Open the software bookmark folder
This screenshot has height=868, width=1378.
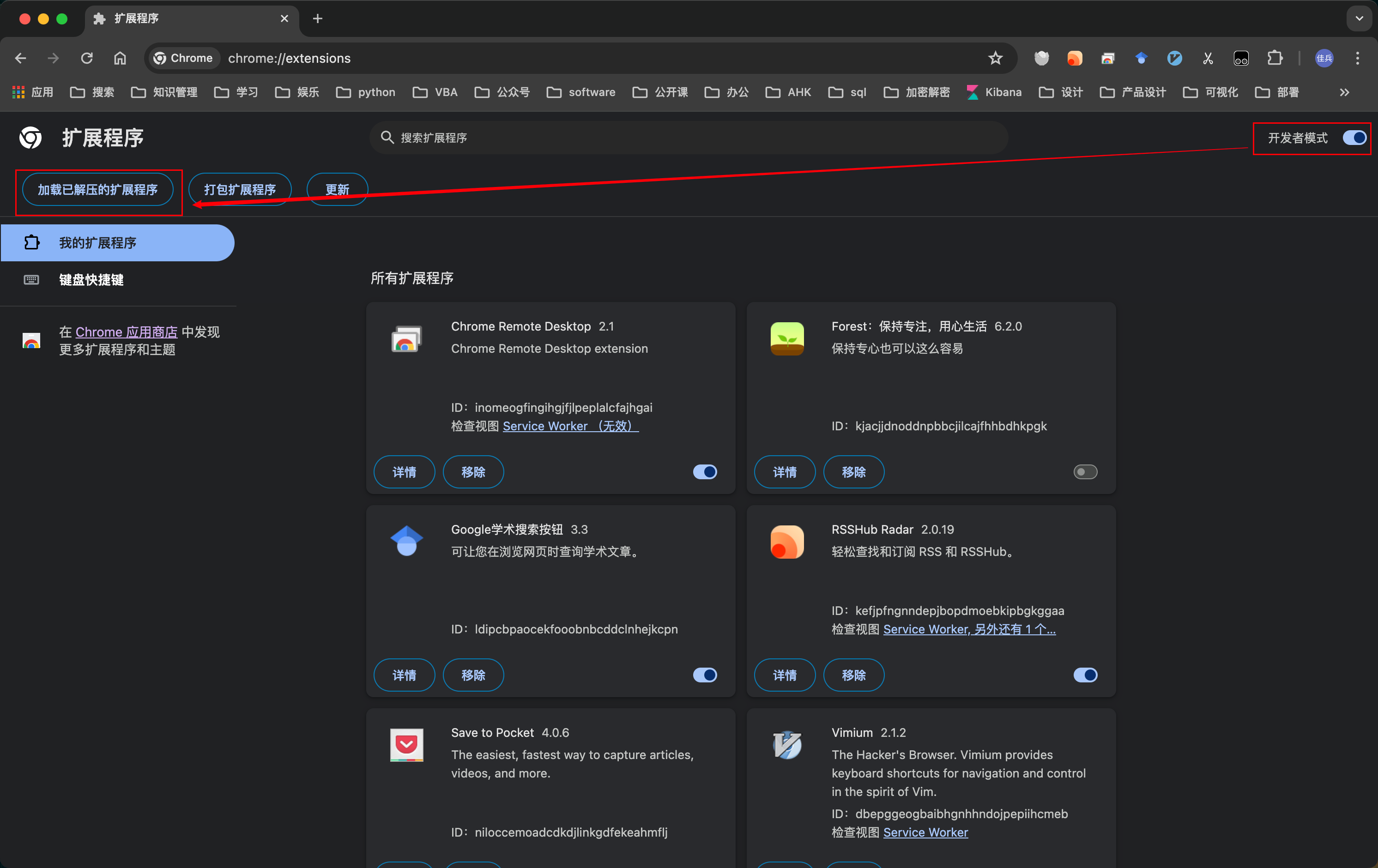(581, 92)
